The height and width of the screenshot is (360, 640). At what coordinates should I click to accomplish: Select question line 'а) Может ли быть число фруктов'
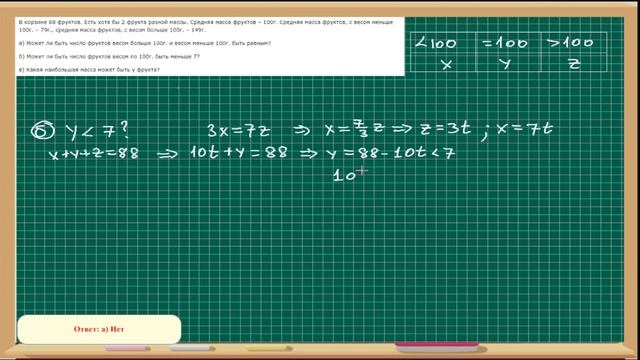[145, 43]
